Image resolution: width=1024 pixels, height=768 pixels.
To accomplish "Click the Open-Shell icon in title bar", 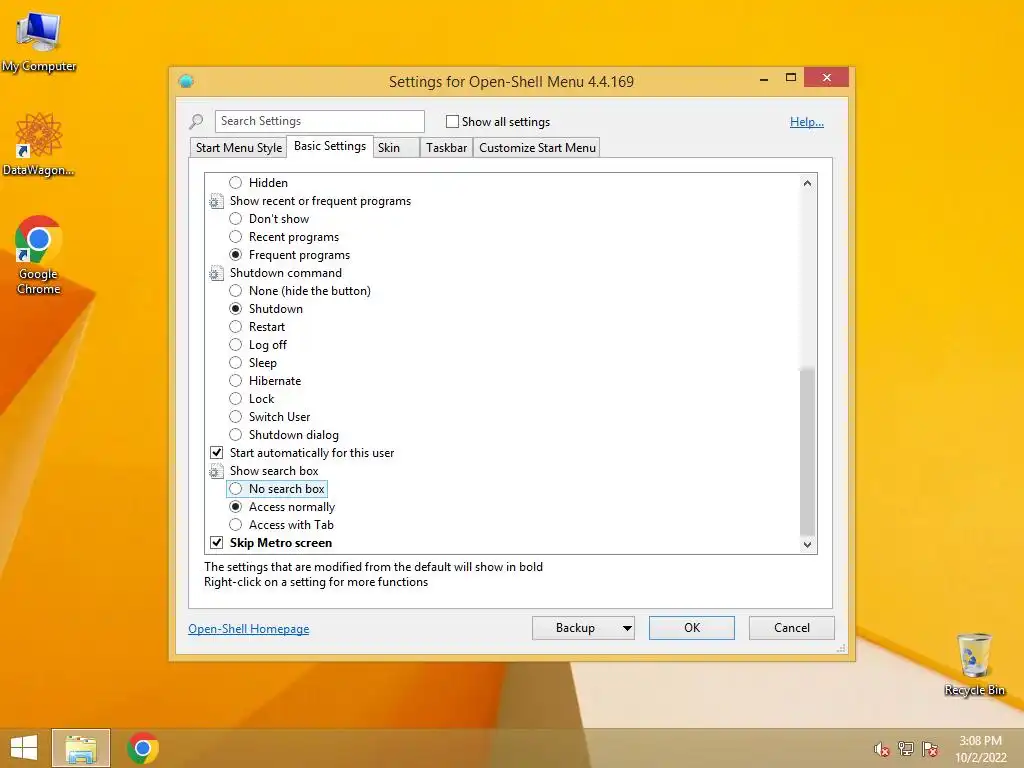I will [x=186, y=81].
